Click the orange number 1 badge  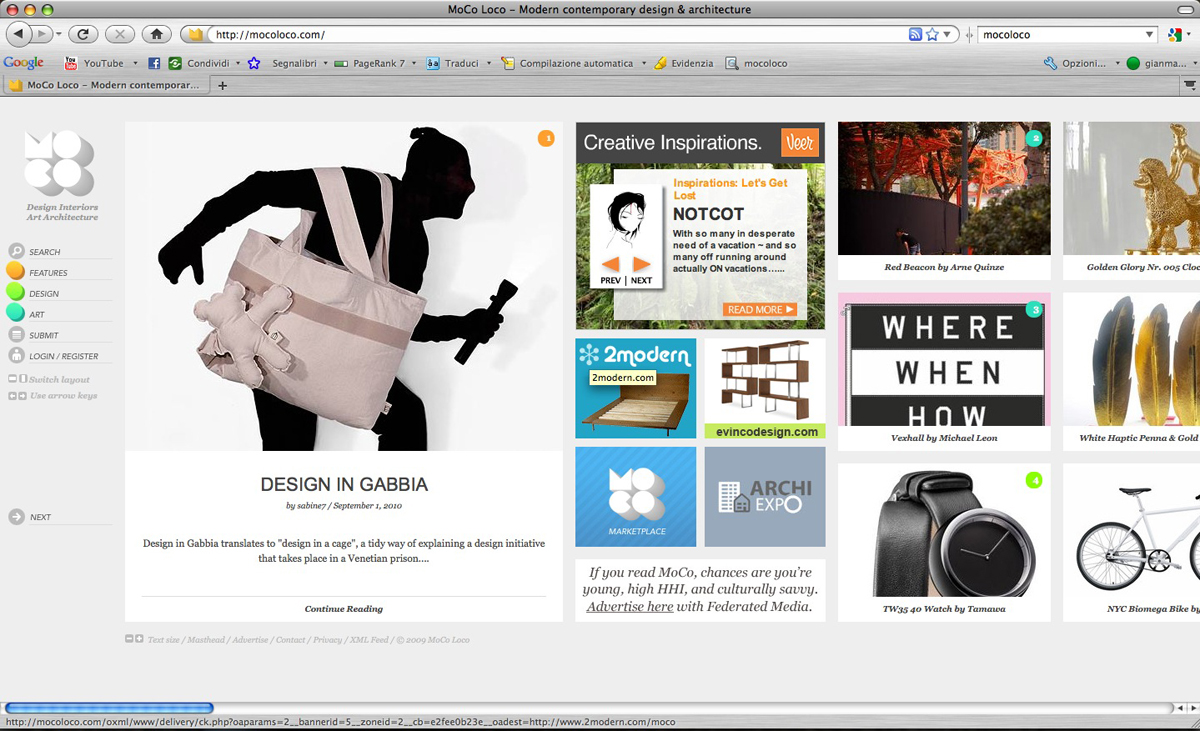546,138
